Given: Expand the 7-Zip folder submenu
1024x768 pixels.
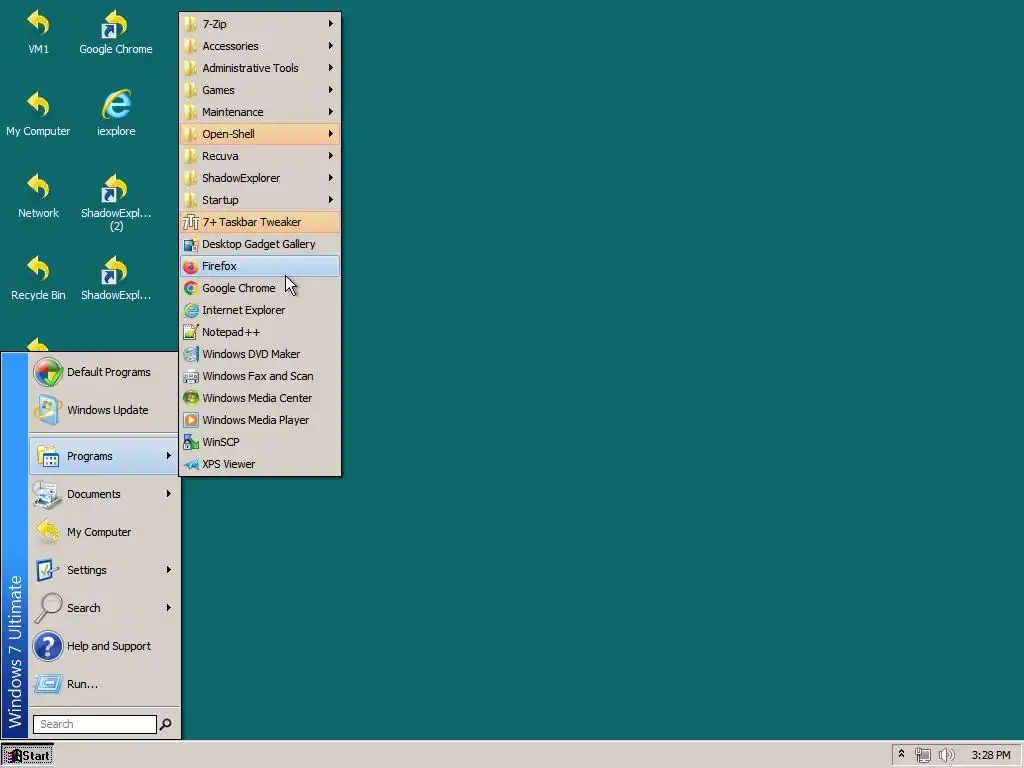Looking at the screenshot, I should pos(260,24).
